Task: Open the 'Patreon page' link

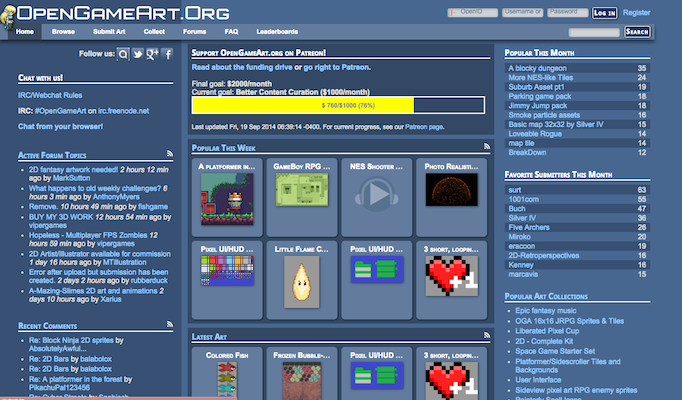Action: pyautogui.click(x=424, y=127)
